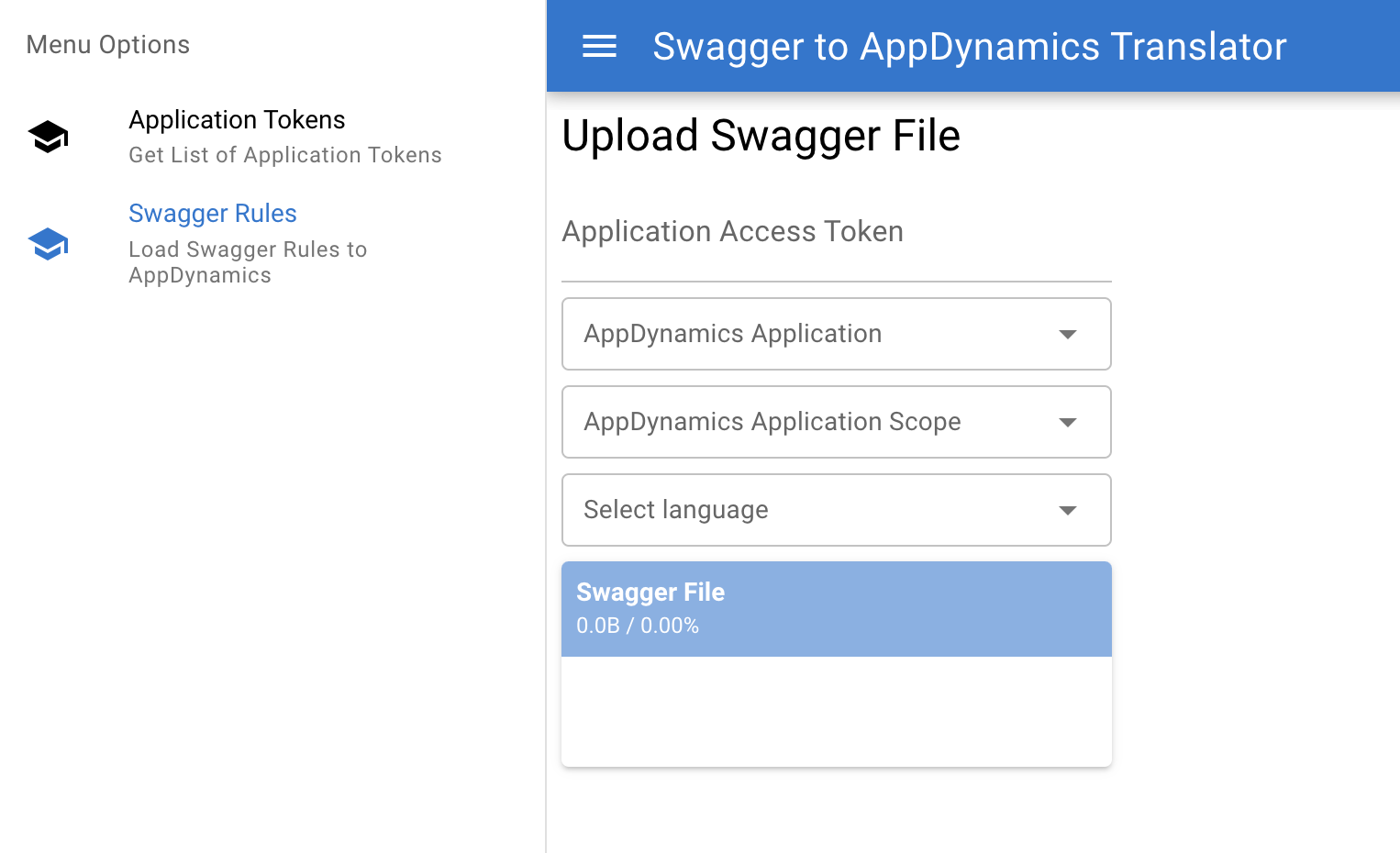Click the AppDynamics Application dropdown arrow
1400x853 pixels.
click(1068, 334)
